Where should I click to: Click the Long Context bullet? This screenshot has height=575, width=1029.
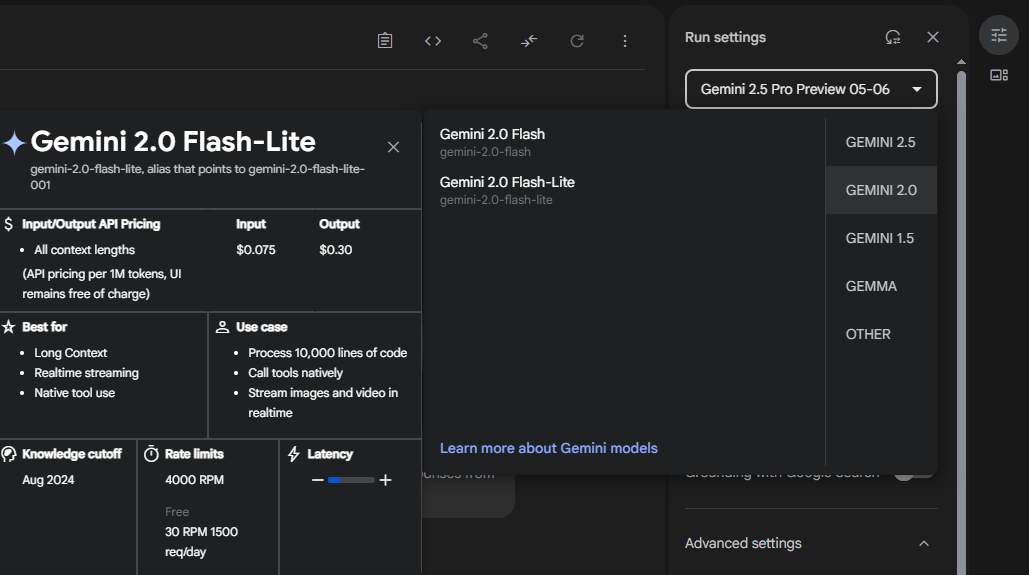70,352
